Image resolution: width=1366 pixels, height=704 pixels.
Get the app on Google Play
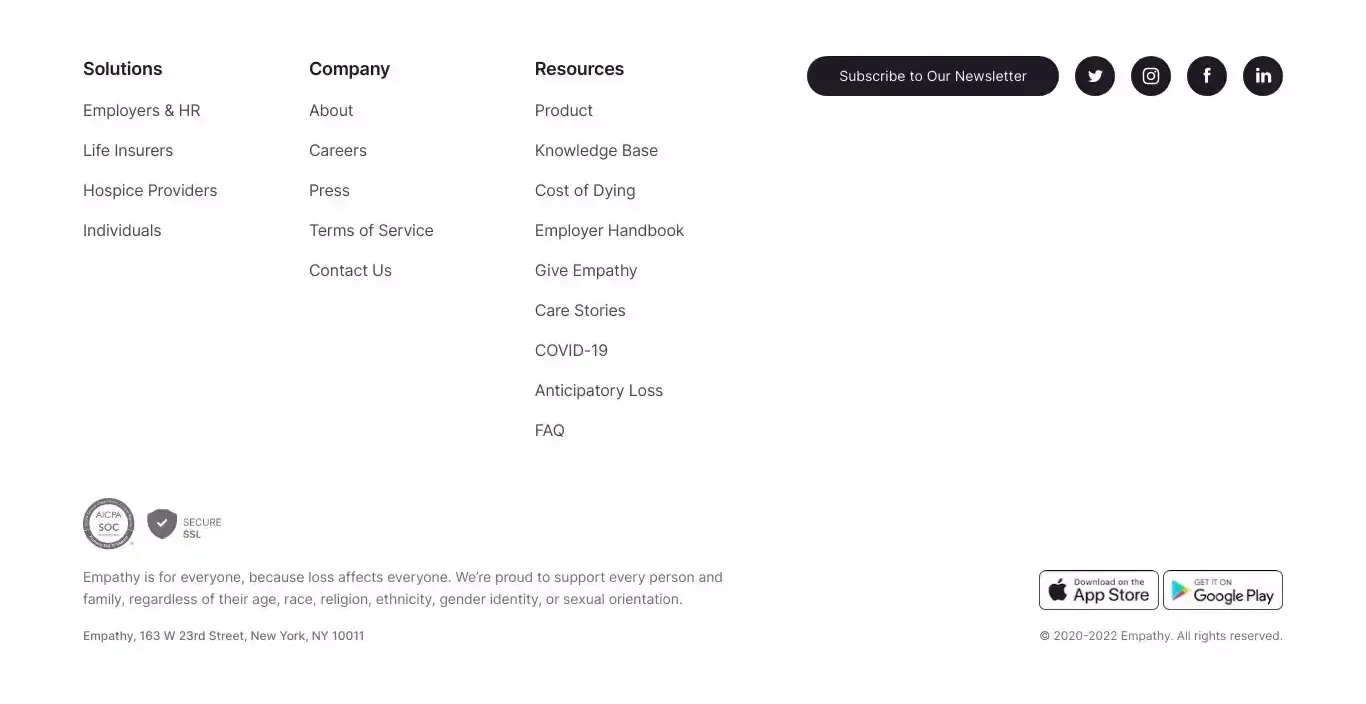click(1223, 590)
